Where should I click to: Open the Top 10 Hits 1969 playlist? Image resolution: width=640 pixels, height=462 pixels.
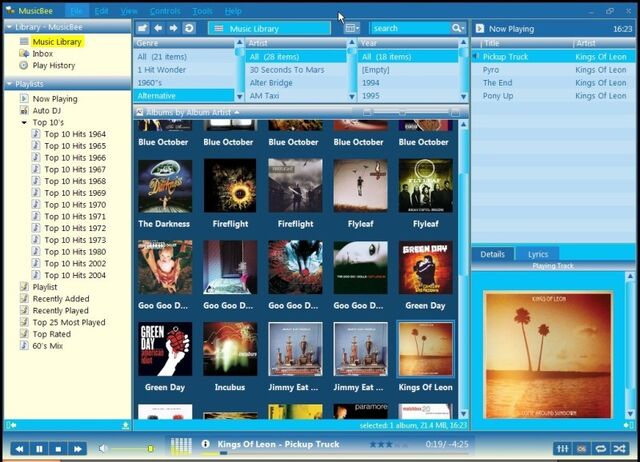point(75,193)
